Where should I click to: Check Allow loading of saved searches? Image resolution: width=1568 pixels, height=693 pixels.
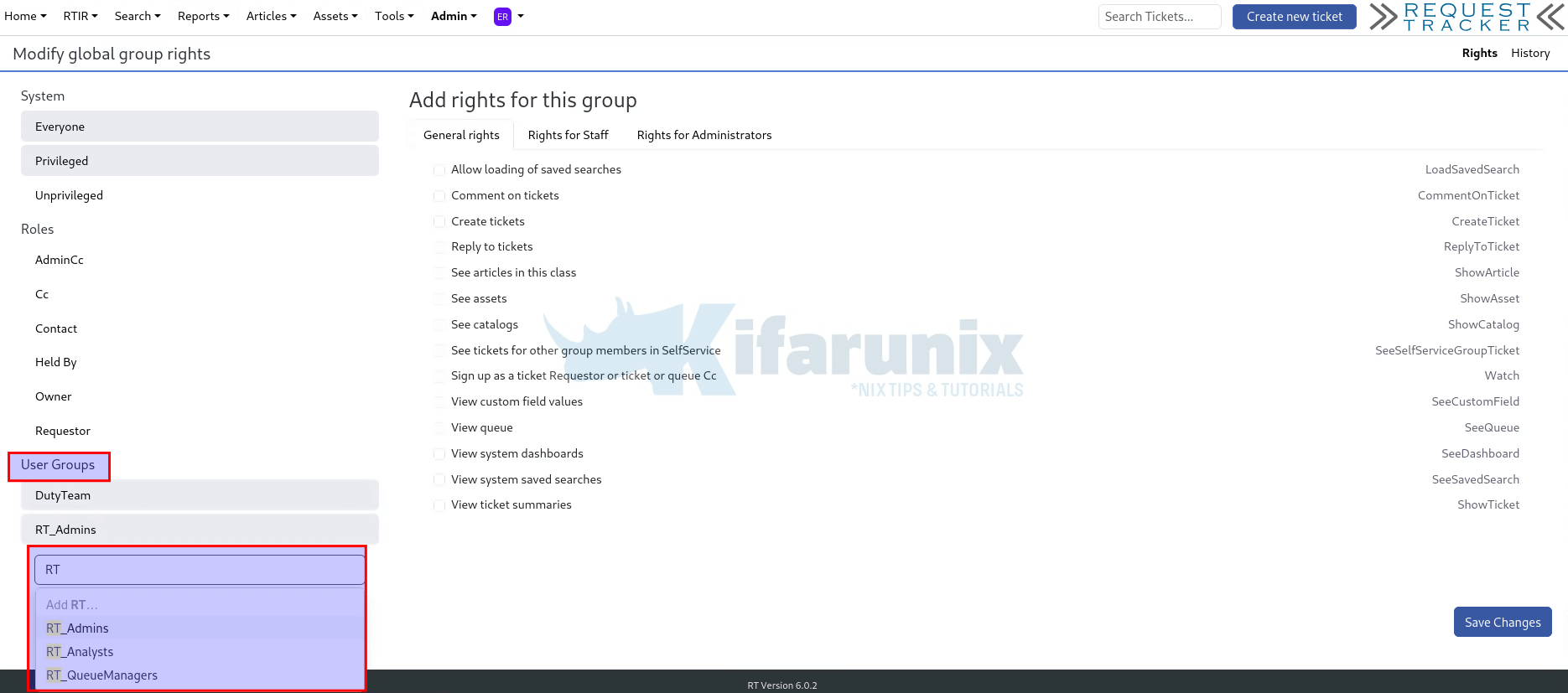click(439, 170)
